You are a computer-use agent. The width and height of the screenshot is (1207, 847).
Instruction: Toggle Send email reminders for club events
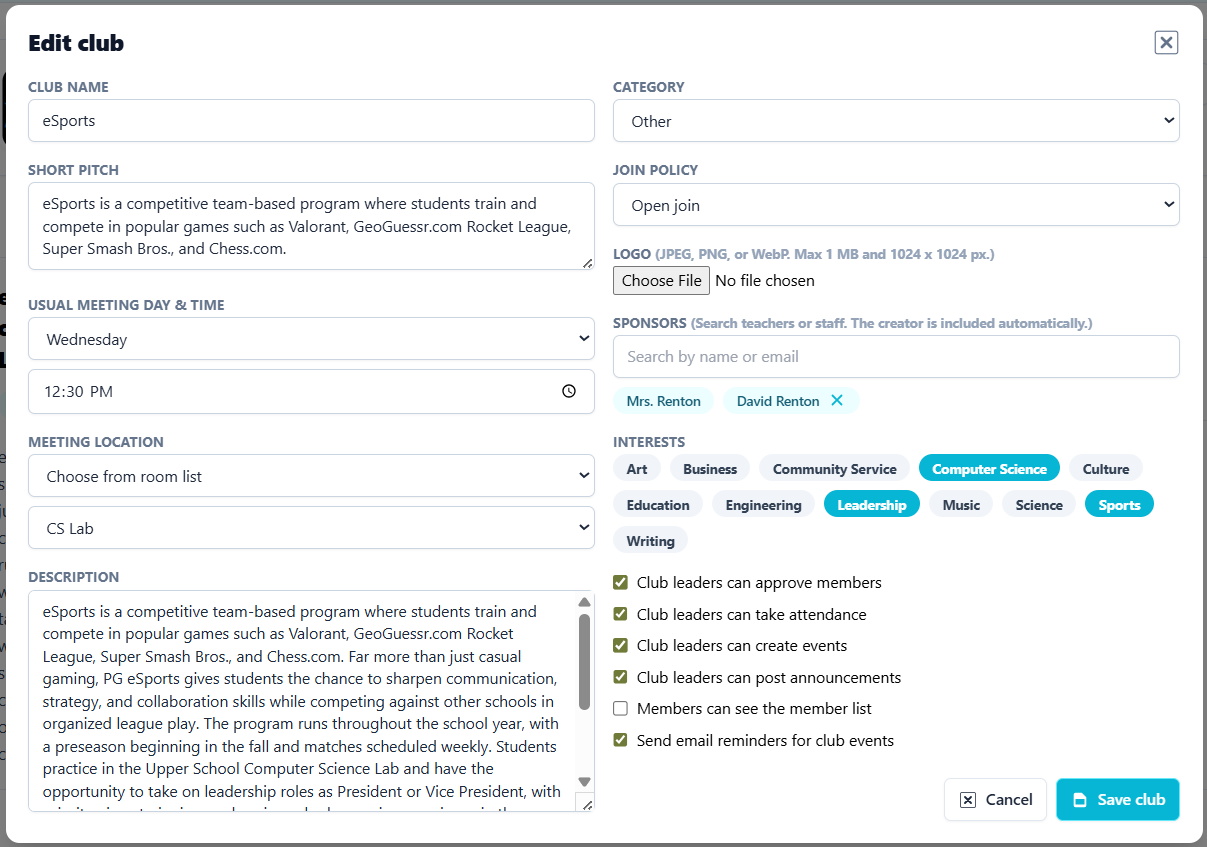[620, 741]
